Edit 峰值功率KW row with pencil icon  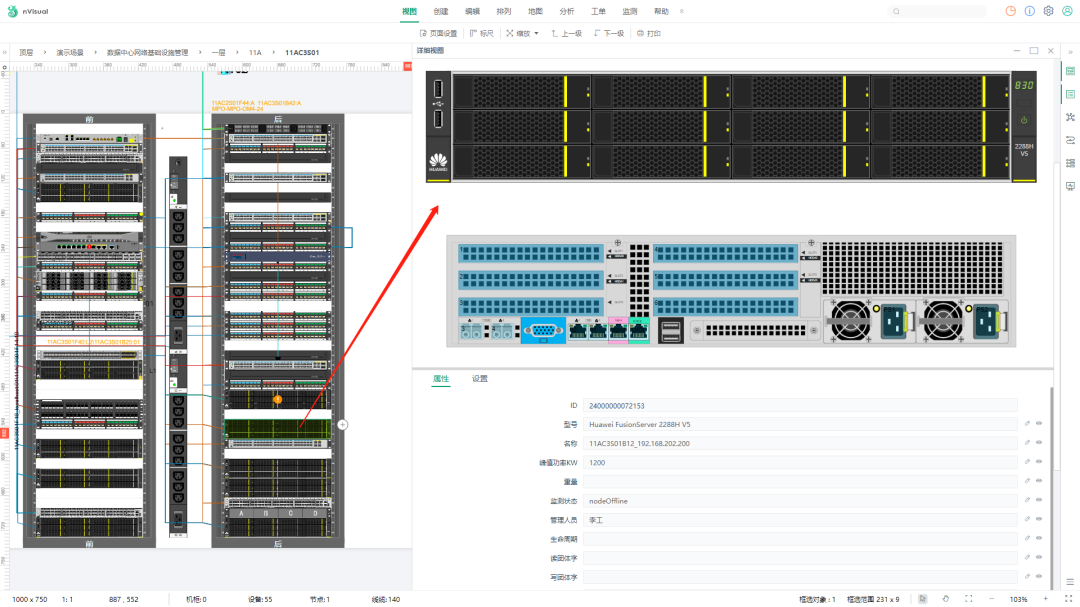click(x=1027, y=462)
